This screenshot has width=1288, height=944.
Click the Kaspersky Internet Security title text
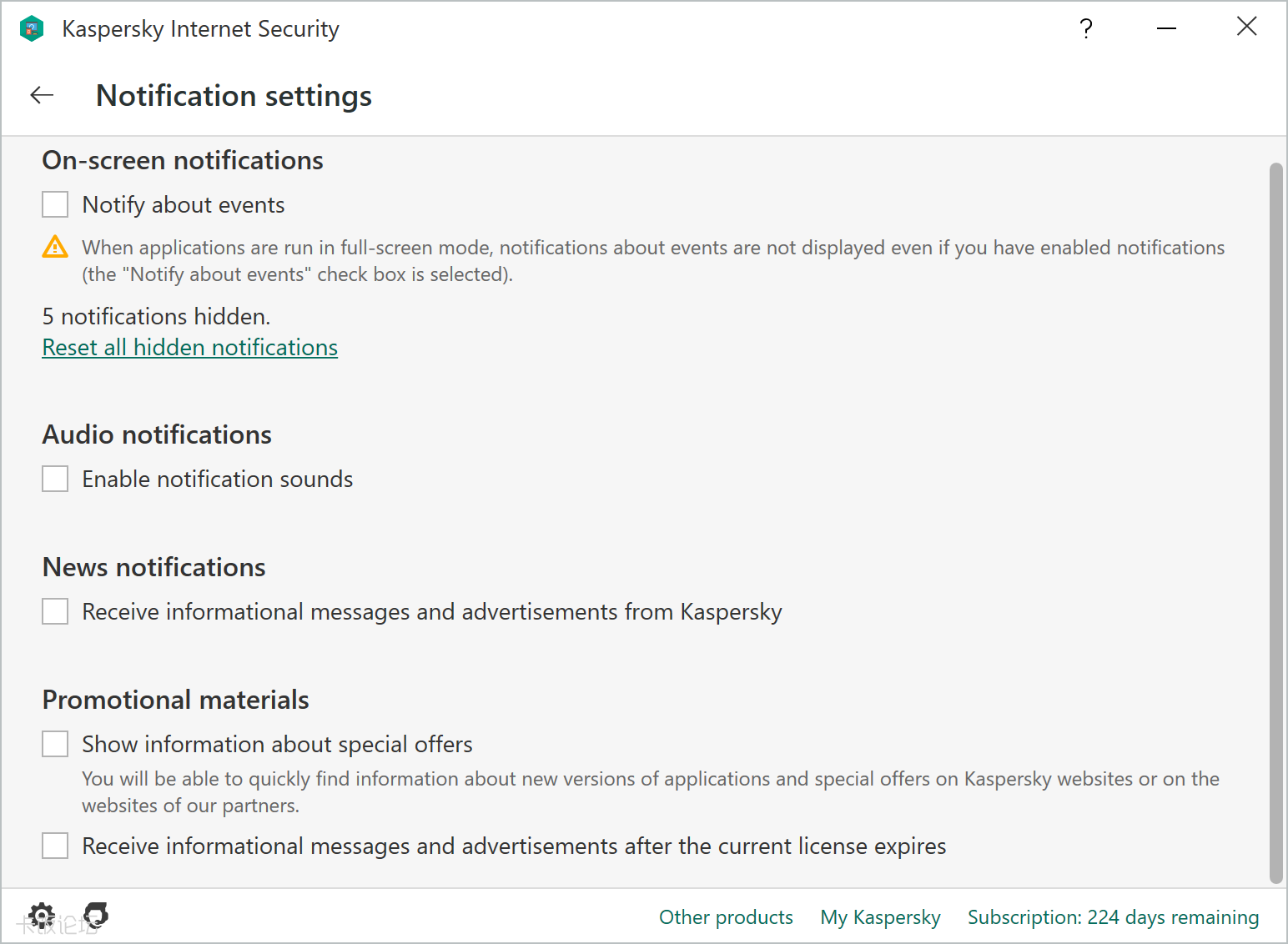point(201,29)
